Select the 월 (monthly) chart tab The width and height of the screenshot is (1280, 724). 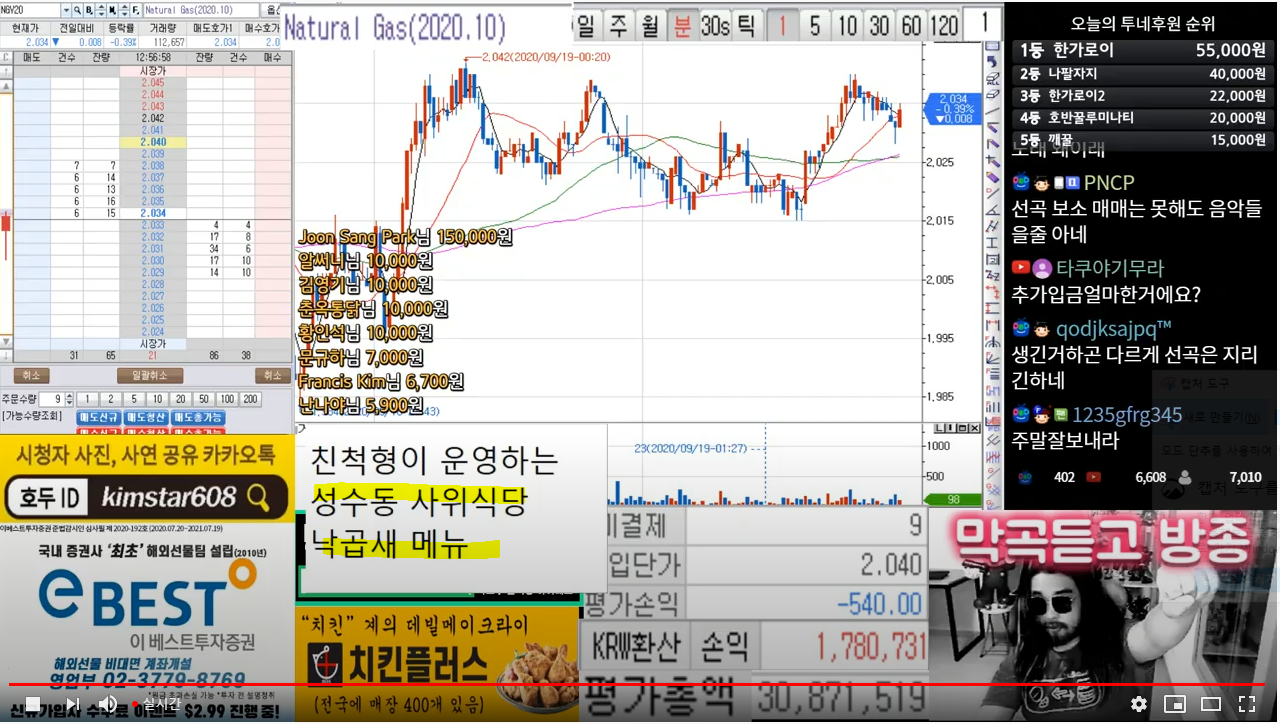pyautogui.click(x=651, y=24)
